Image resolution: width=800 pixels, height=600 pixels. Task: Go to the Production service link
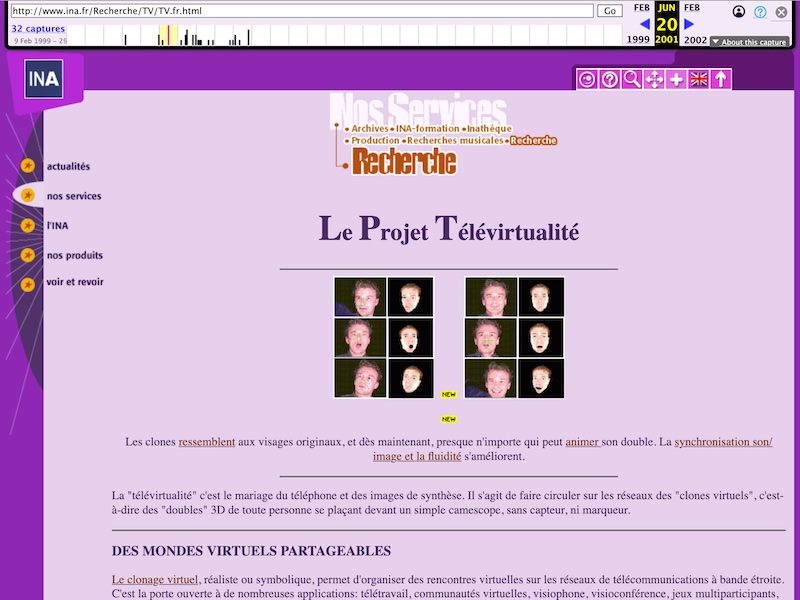[x=375, y=140]
